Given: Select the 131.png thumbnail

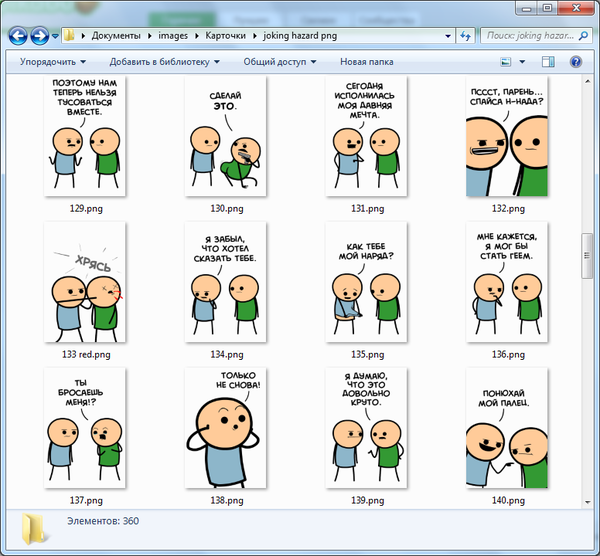Looking at the screenshot, I should 366,136.
